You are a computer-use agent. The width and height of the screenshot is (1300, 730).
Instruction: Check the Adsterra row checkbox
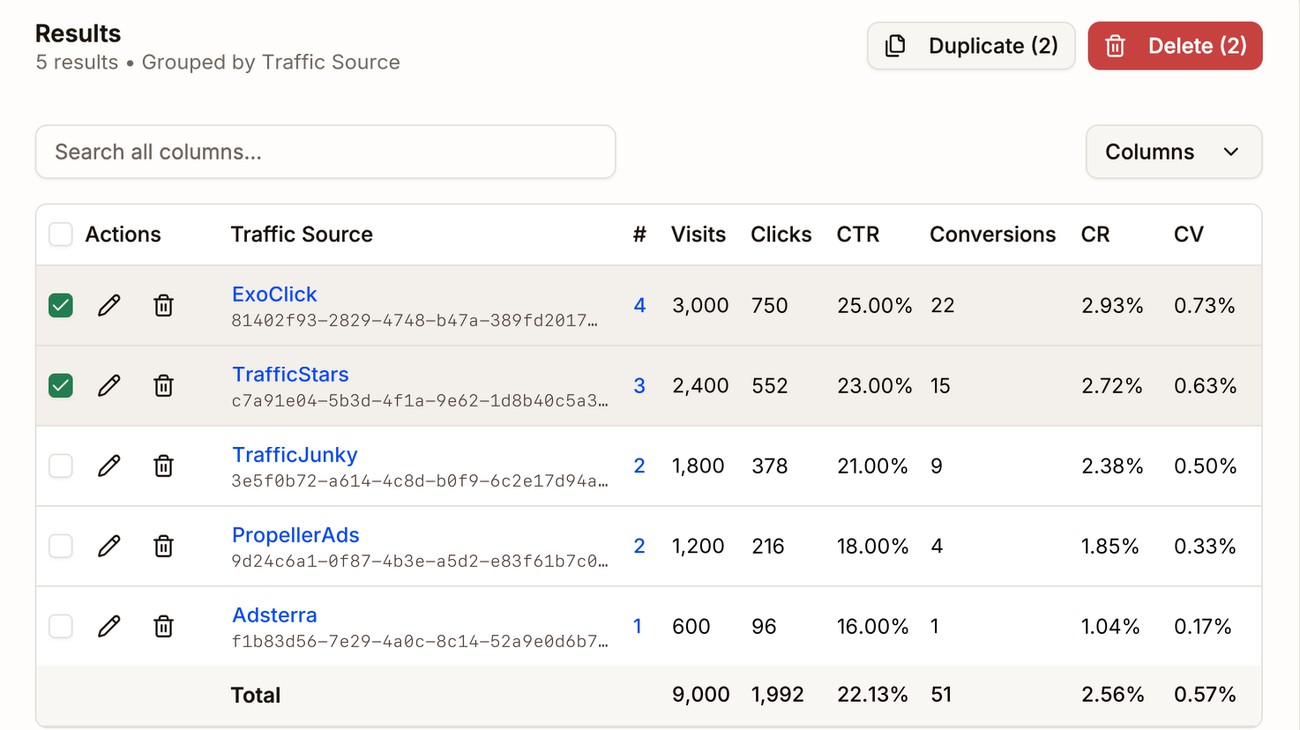pyautogui.click(x=61, y=626)
